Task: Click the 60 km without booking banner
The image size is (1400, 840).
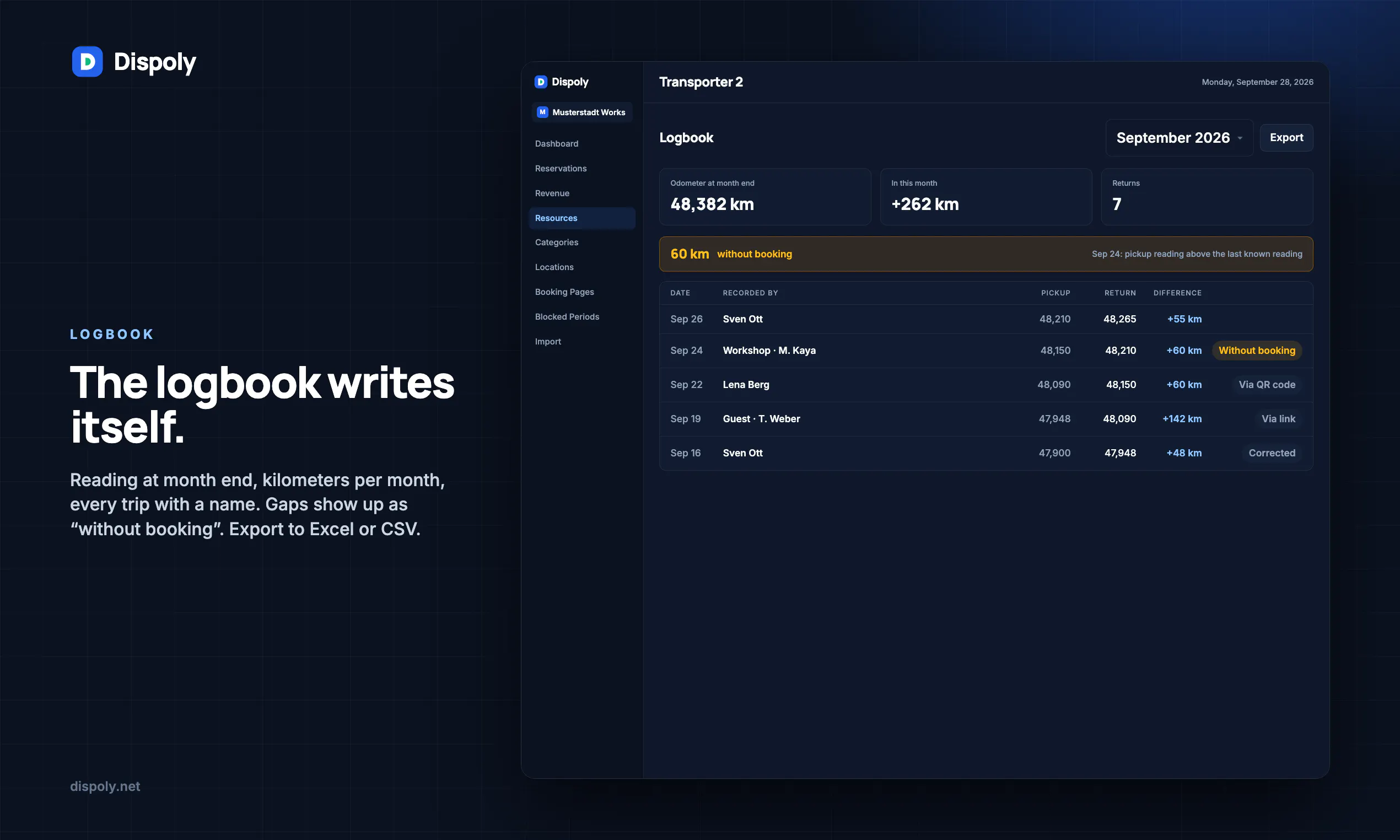Action: pos(986,254)
